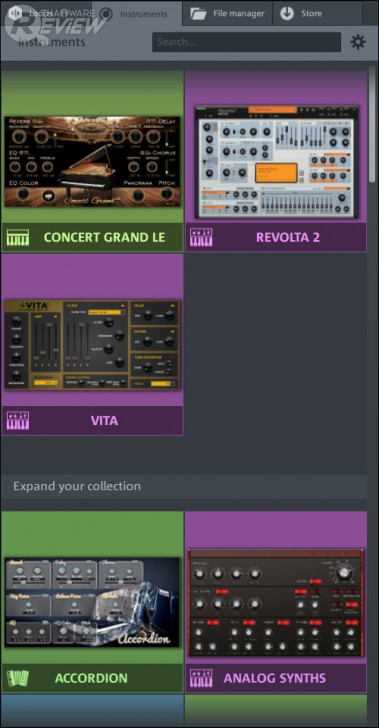Click the synth keyboard icon beside Revolta 2
This screenshot has height=728, width=379.
[202, 237]
